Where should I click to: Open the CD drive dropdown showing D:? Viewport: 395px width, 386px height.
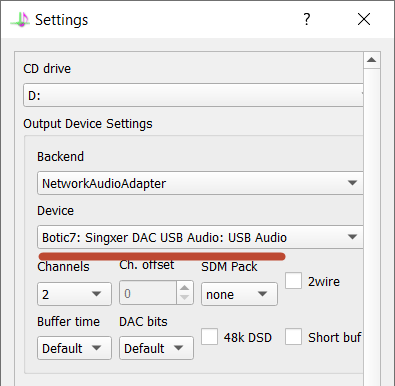(x=193, y=95)
